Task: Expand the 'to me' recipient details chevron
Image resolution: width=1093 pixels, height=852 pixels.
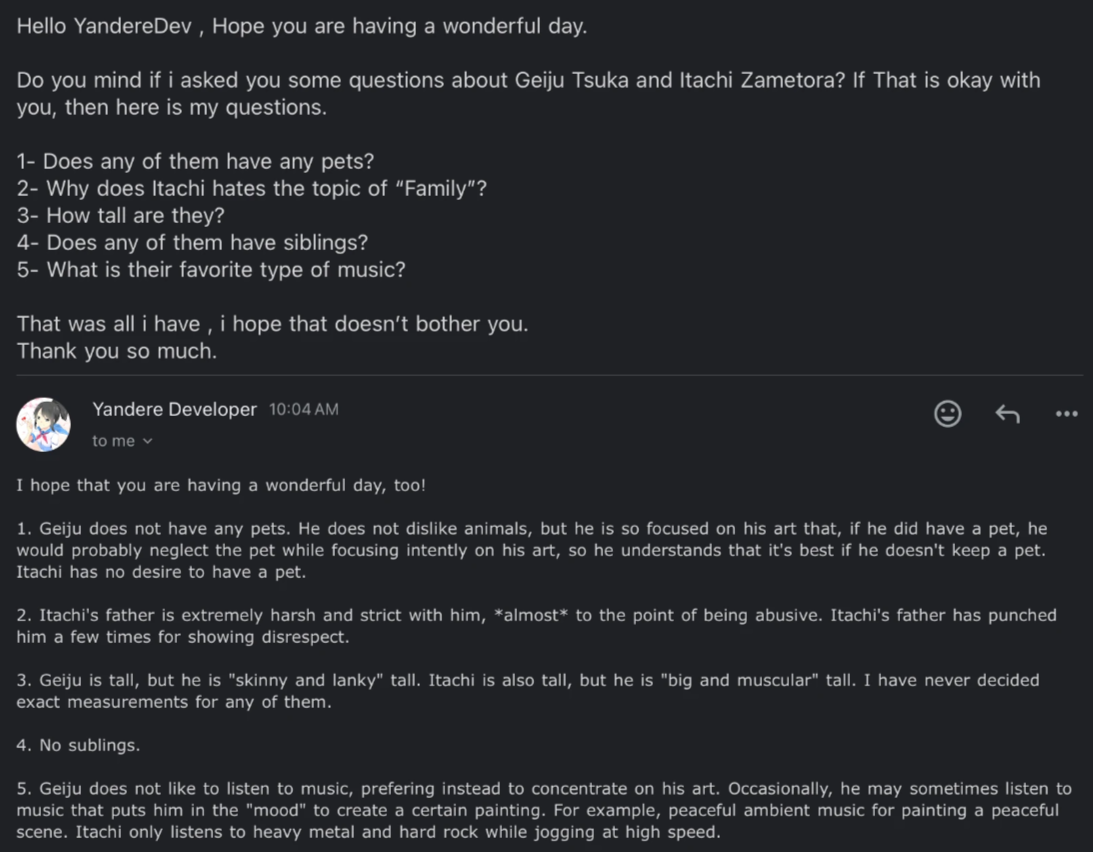Action: [x=148, y=441]
